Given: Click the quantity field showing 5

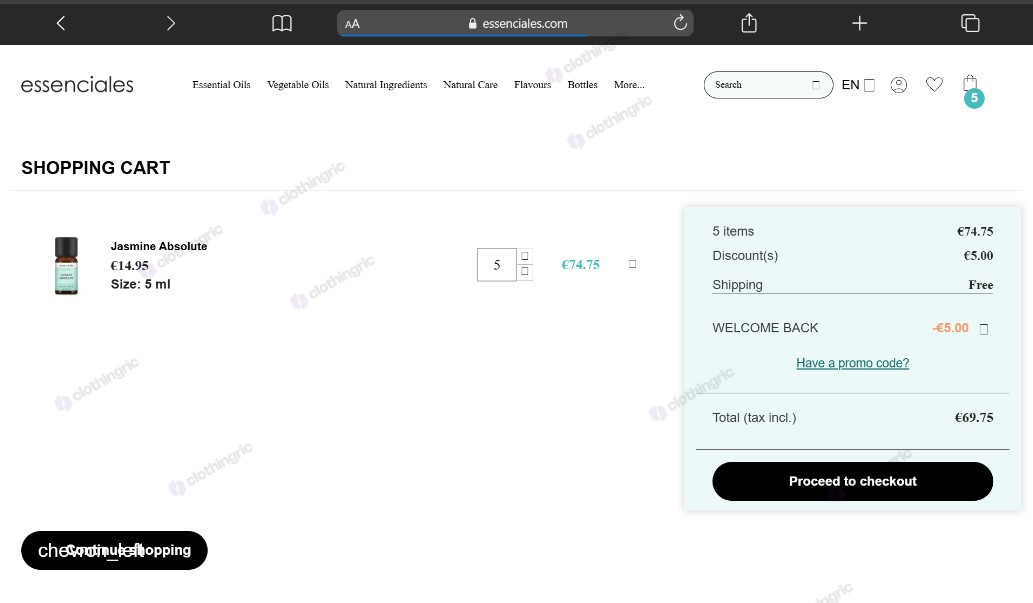Looking at the screenshot, I should [497, 265].
